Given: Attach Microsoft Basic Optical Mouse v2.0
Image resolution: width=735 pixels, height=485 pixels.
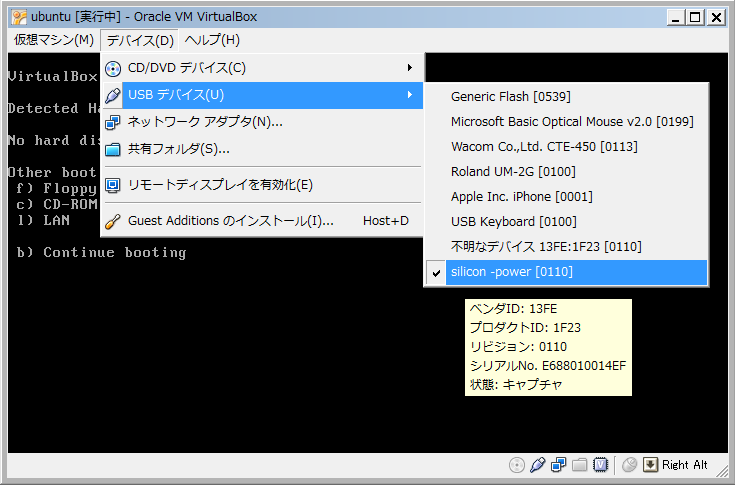Looking at the screenshot, I should click(x=566, y=122).
